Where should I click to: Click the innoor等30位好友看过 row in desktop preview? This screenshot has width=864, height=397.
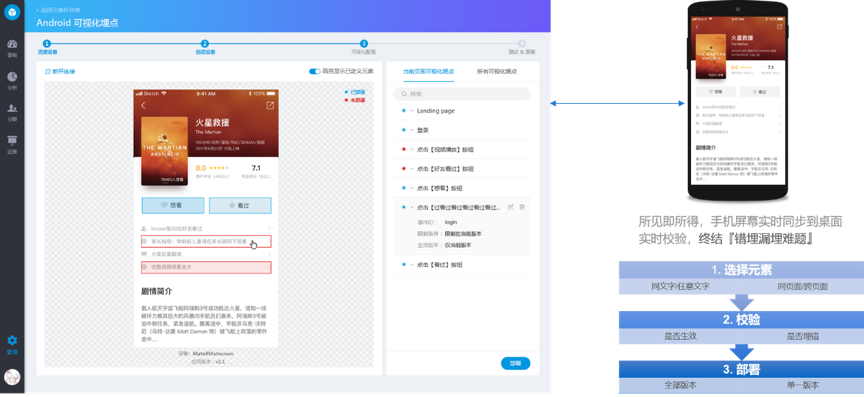pyautogui.click(x=207, y=228)
